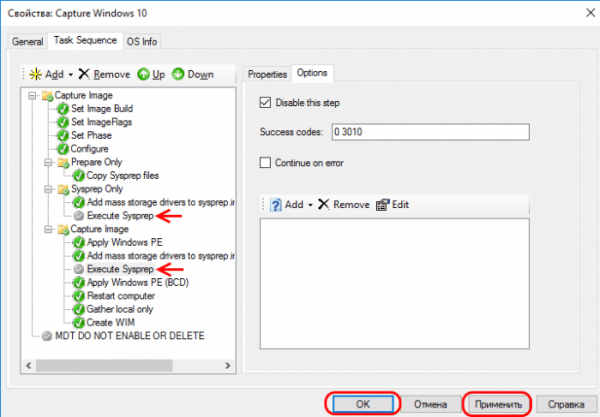600x417 pixels.
Task: Click green check icon of Gather local only
Action: click(78, 309)
